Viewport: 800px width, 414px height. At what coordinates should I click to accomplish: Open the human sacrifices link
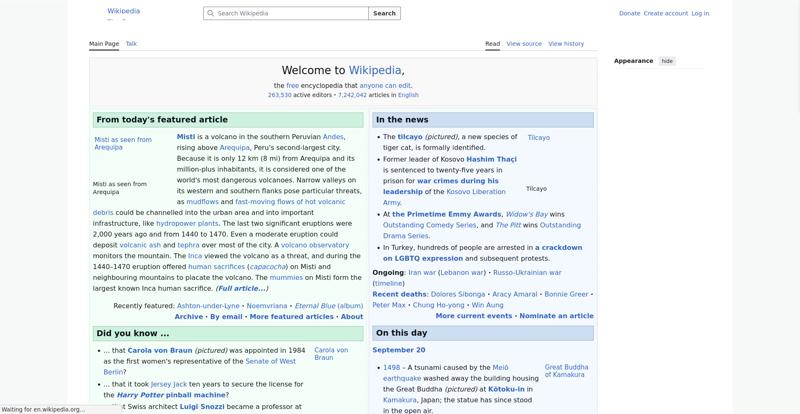(x=216, y=267)
